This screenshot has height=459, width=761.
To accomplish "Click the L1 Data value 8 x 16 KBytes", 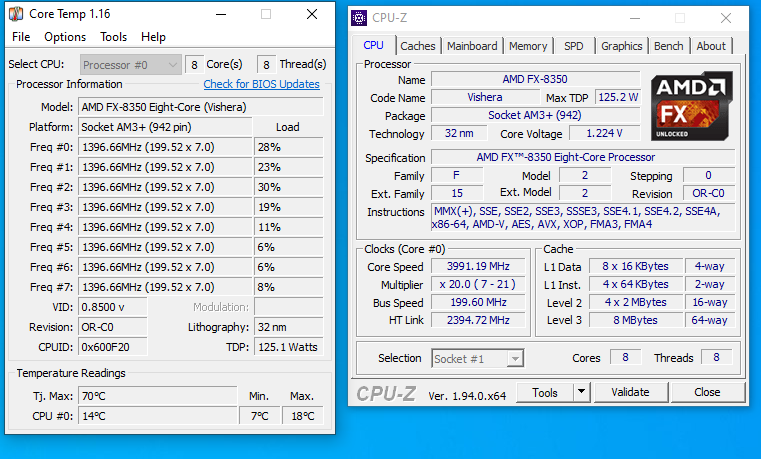I will [635, 266].
